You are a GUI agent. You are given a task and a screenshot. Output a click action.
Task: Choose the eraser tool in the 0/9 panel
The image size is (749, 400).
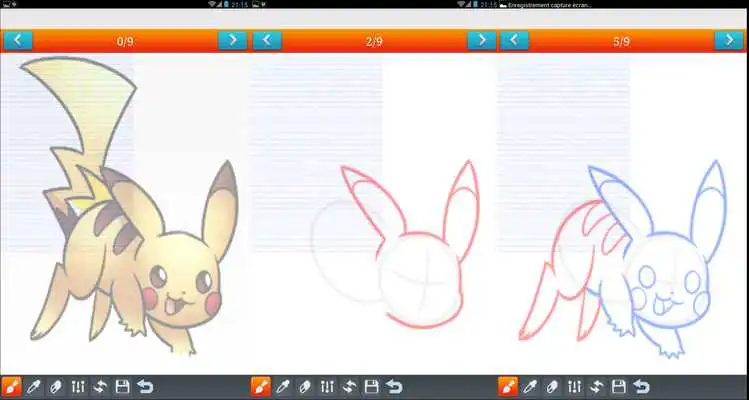(x=55, y=387)
